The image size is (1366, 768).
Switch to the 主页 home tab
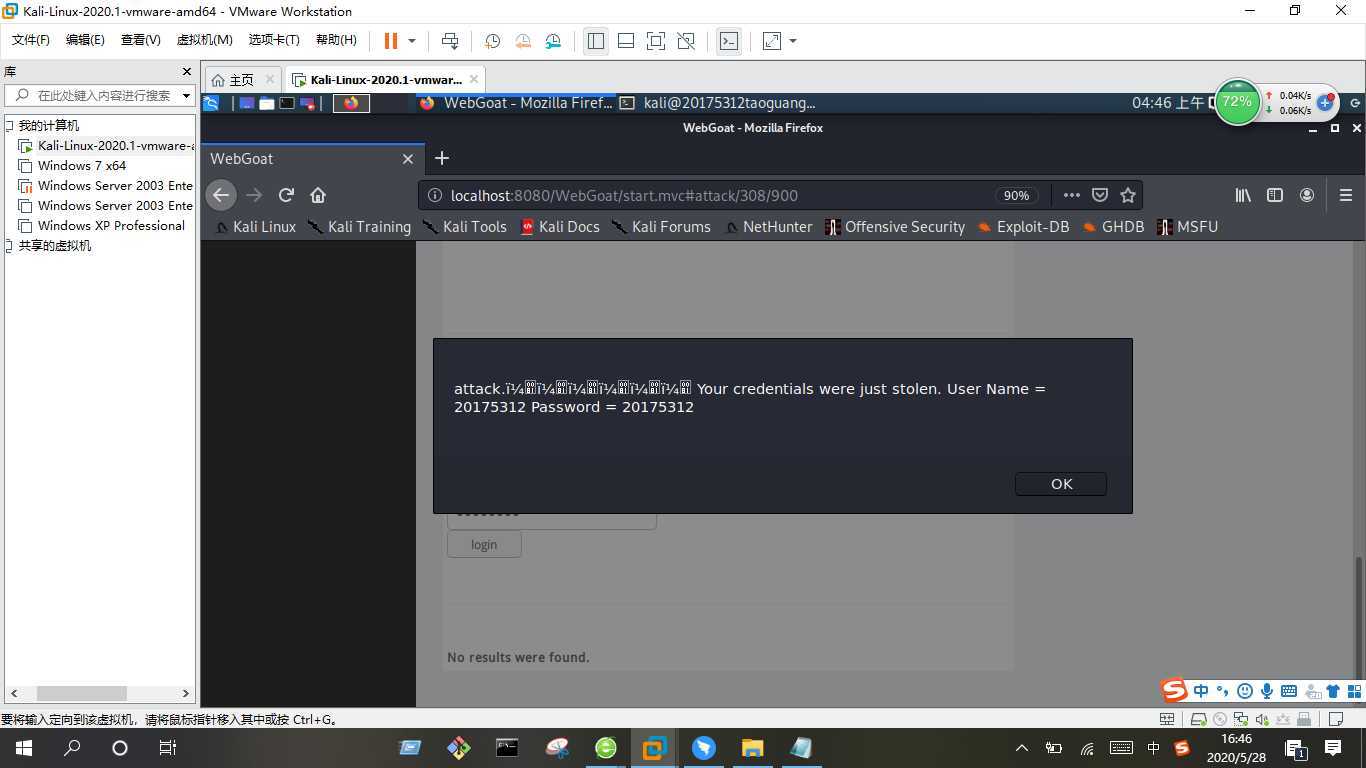click(x=242, y=80)
